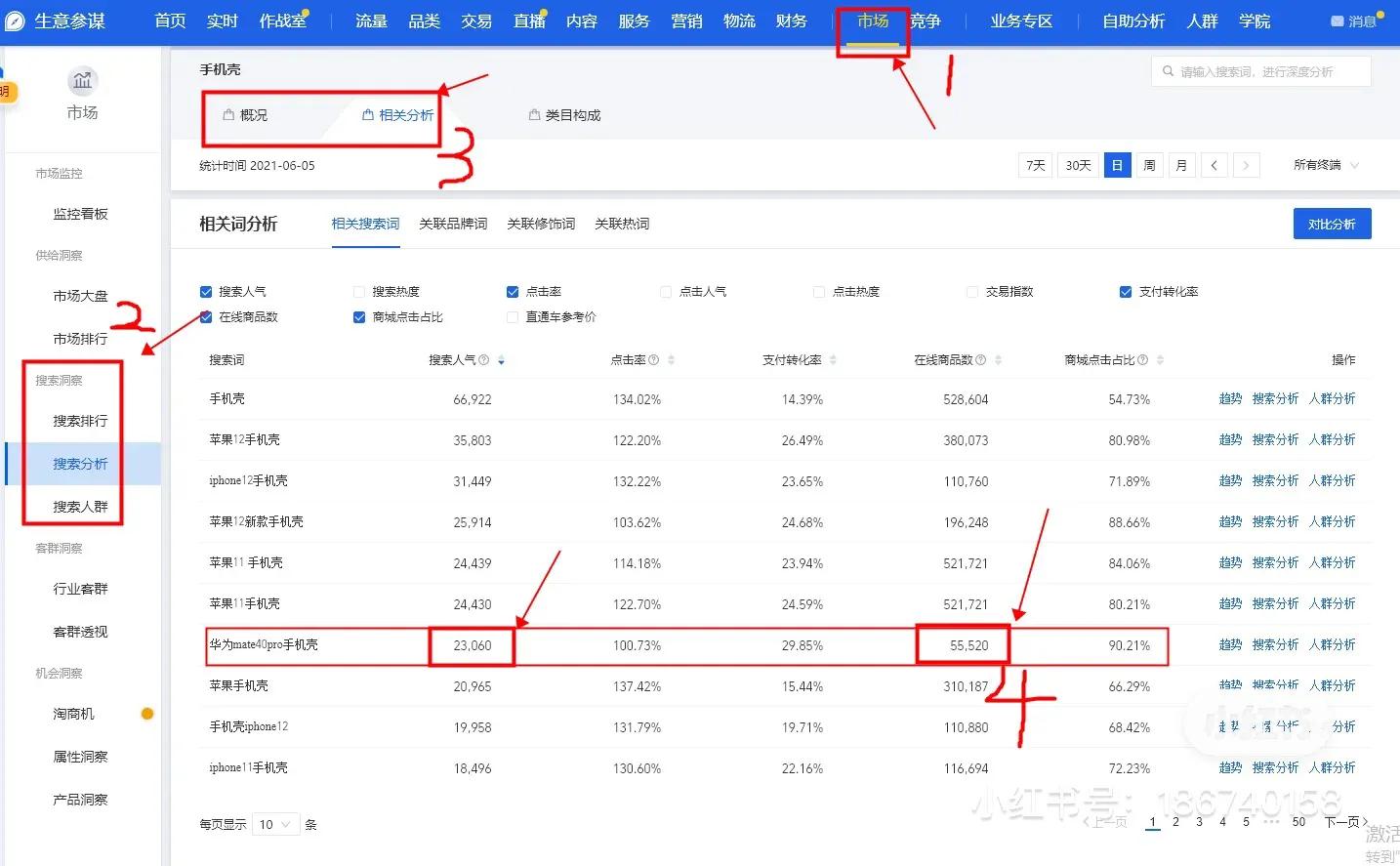
Task: Click the magnifier icon in the search box
Action: pyautogui.click(x=1168, y=70)
